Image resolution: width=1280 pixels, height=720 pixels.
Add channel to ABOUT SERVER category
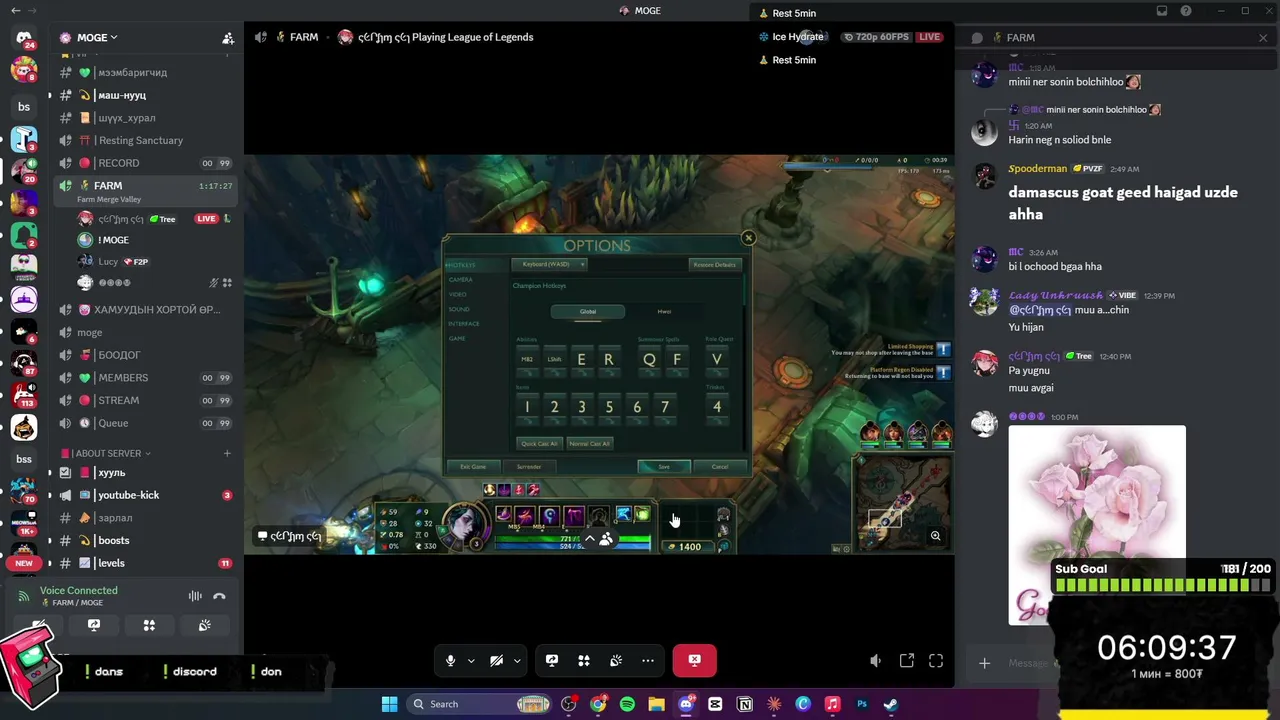pyautogui.click(x=227, y=453)
